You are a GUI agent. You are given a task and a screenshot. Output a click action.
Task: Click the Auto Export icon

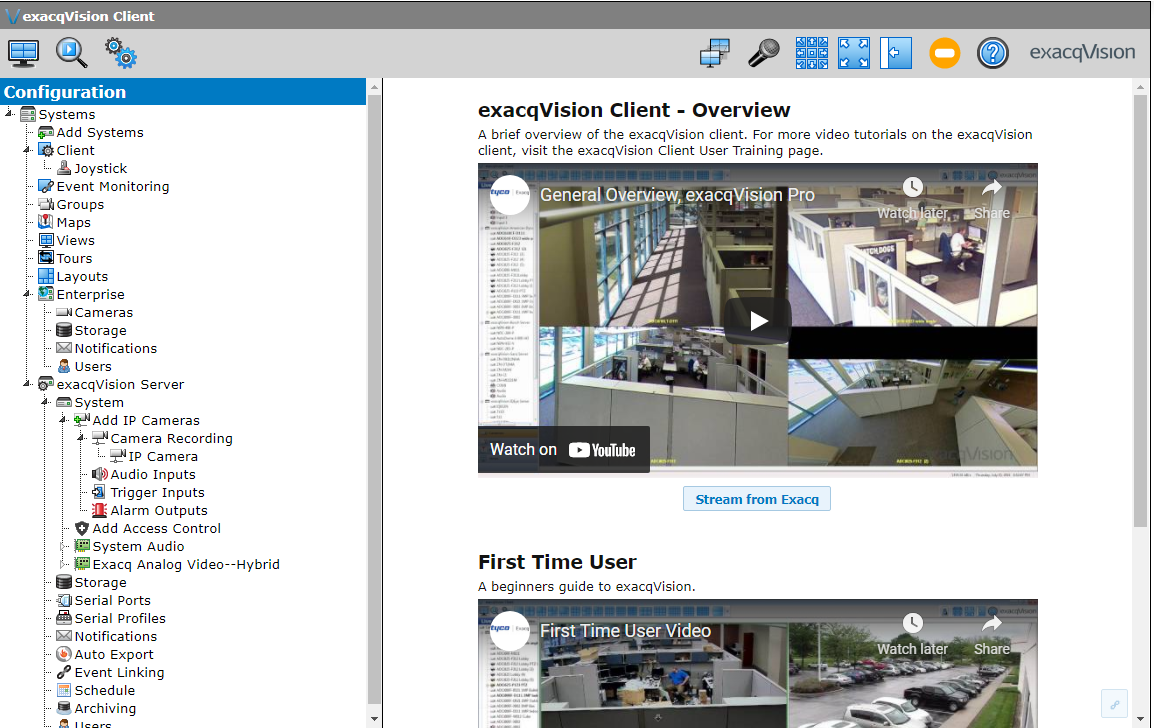point(64,654)
